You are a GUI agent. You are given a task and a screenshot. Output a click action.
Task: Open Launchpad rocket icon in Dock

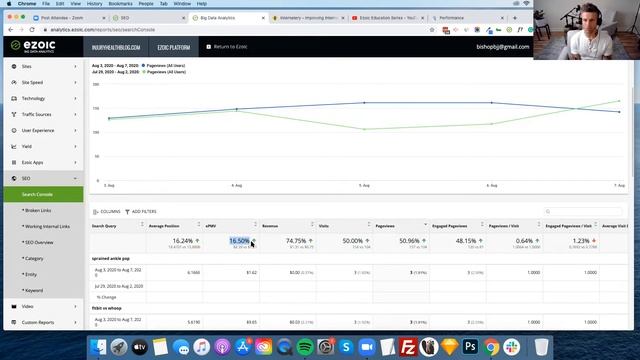click(119, 347)
